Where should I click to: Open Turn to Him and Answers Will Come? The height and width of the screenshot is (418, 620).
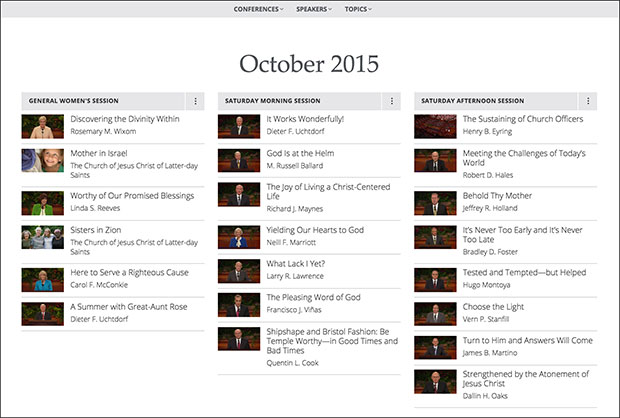[527, 340]
